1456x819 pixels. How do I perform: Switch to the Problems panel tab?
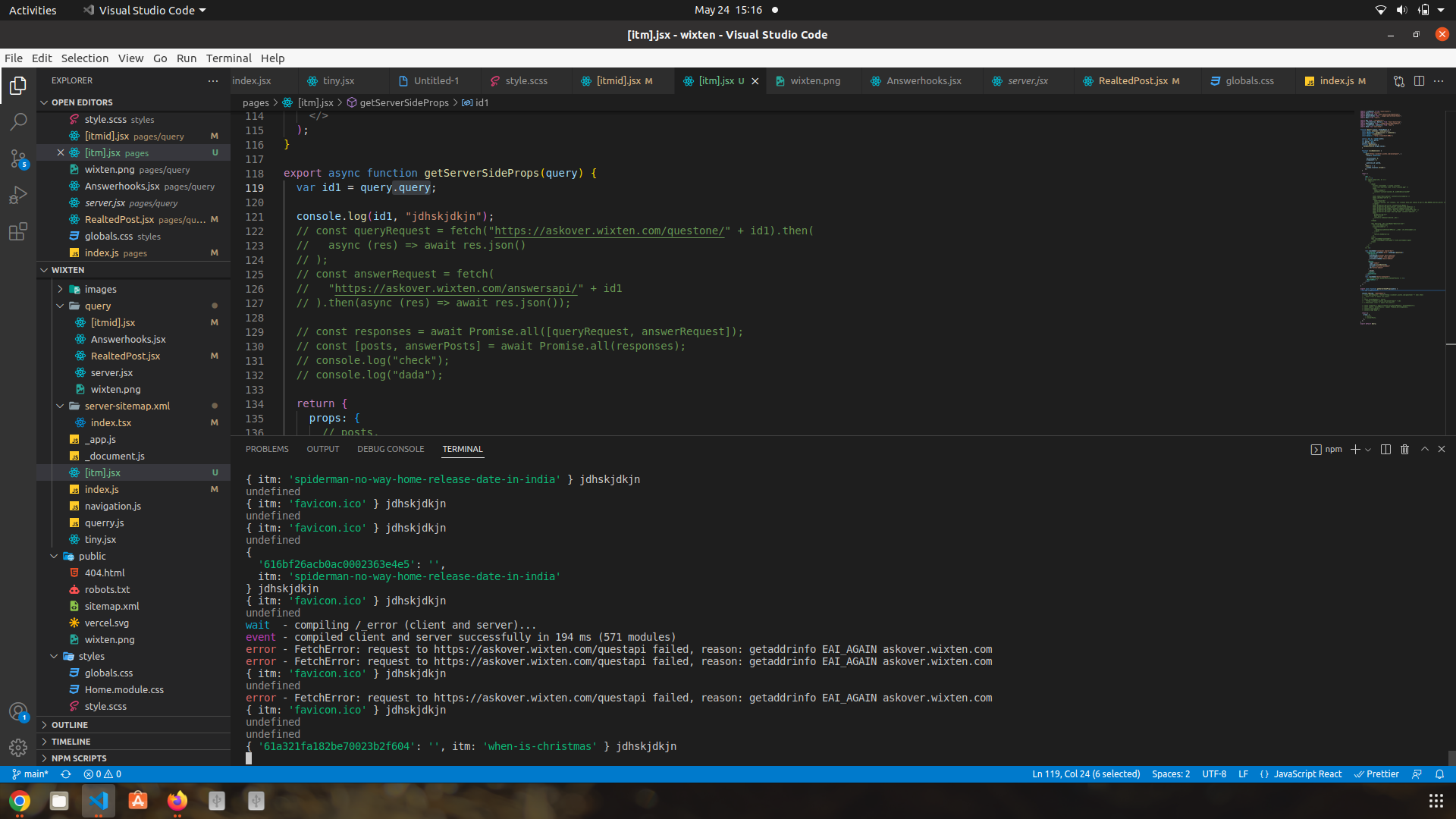click(267, 449)
